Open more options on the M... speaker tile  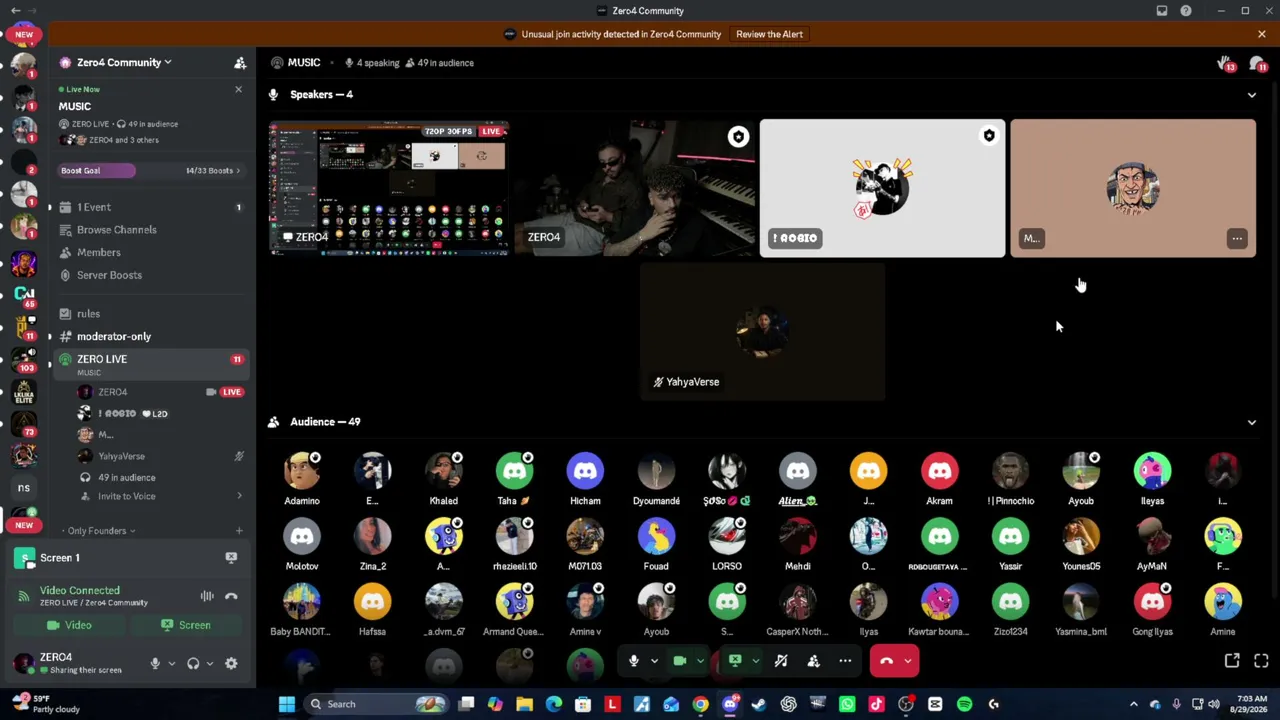point(1237,238)
